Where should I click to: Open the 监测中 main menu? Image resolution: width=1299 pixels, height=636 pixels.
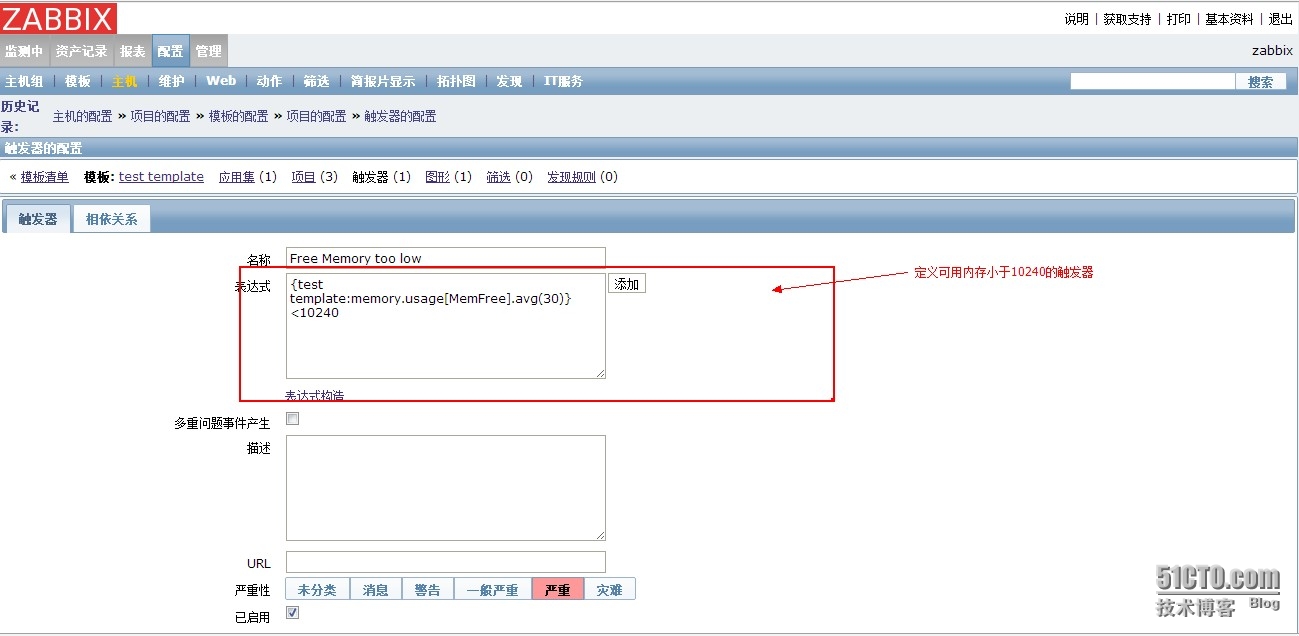tap(24, 51)
